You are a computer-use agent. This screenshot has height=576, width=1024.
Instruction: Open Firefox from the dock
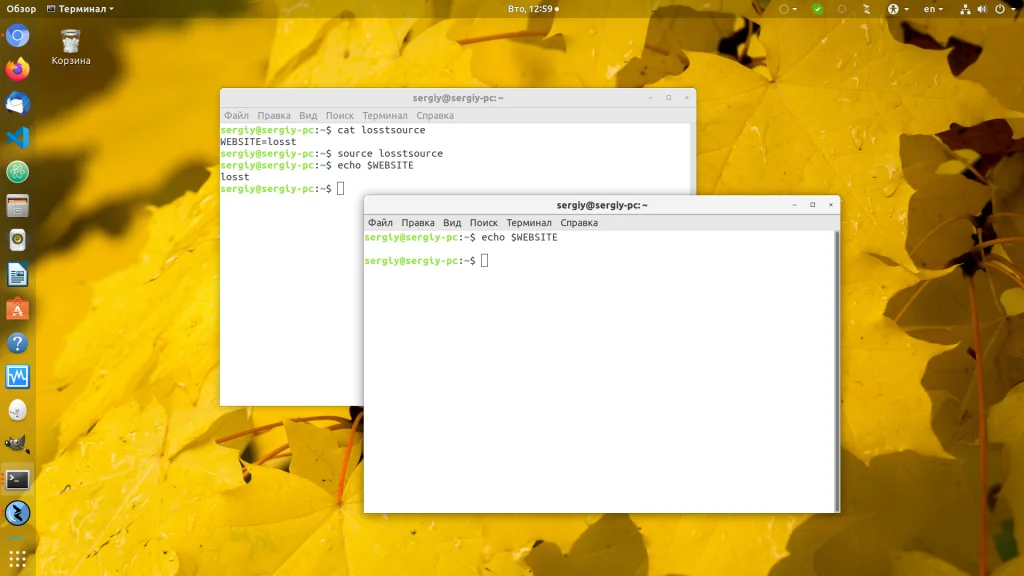point(18,70)
